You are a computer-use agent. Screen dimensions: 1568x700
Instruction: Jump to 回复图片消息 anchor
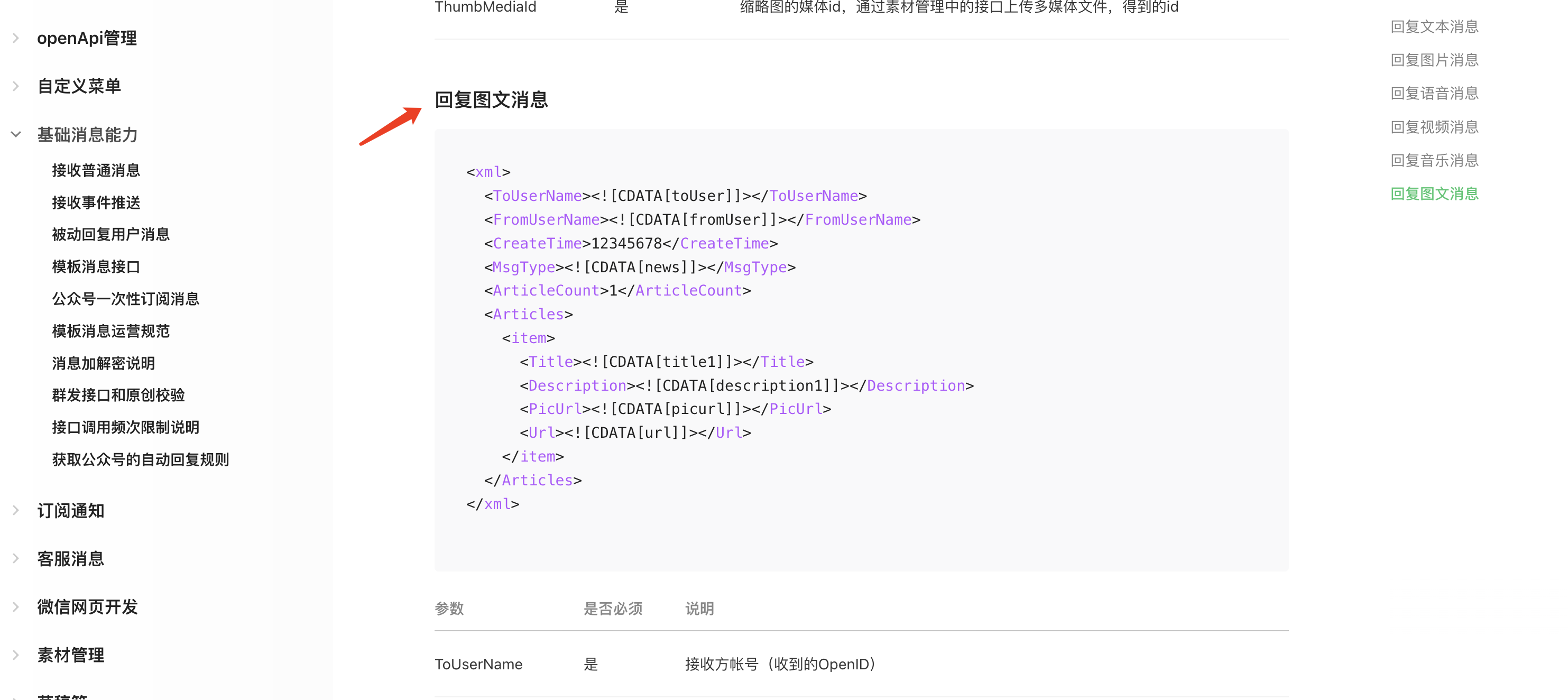pyautogui.click(x=1434, y=60)
